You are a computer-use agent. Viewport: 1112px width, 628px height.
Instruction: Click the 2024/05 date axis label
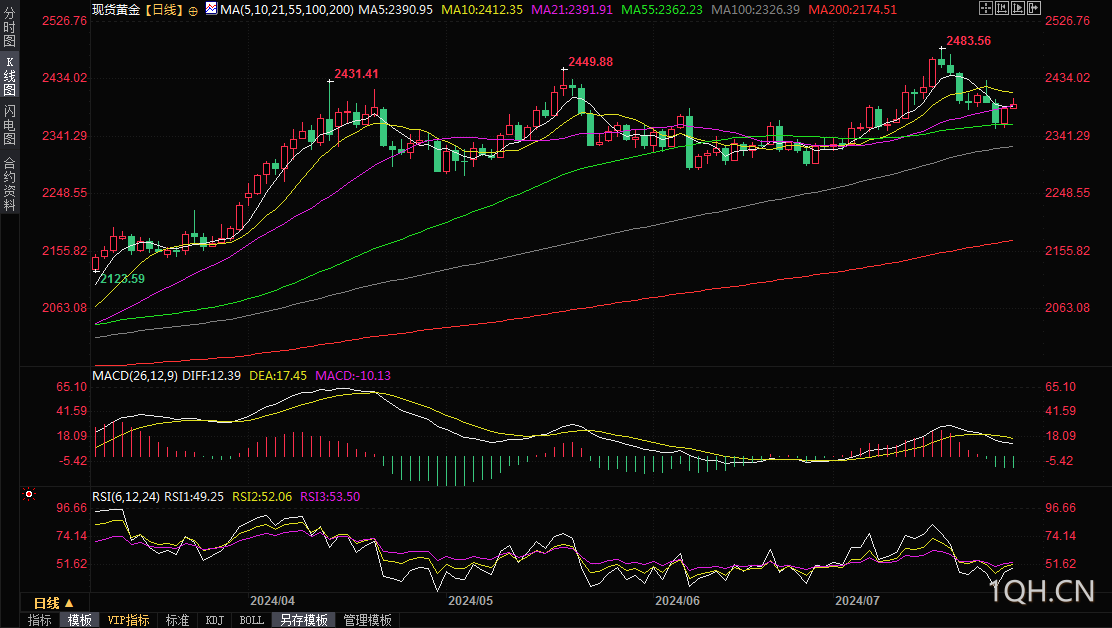tap(471, 601)
